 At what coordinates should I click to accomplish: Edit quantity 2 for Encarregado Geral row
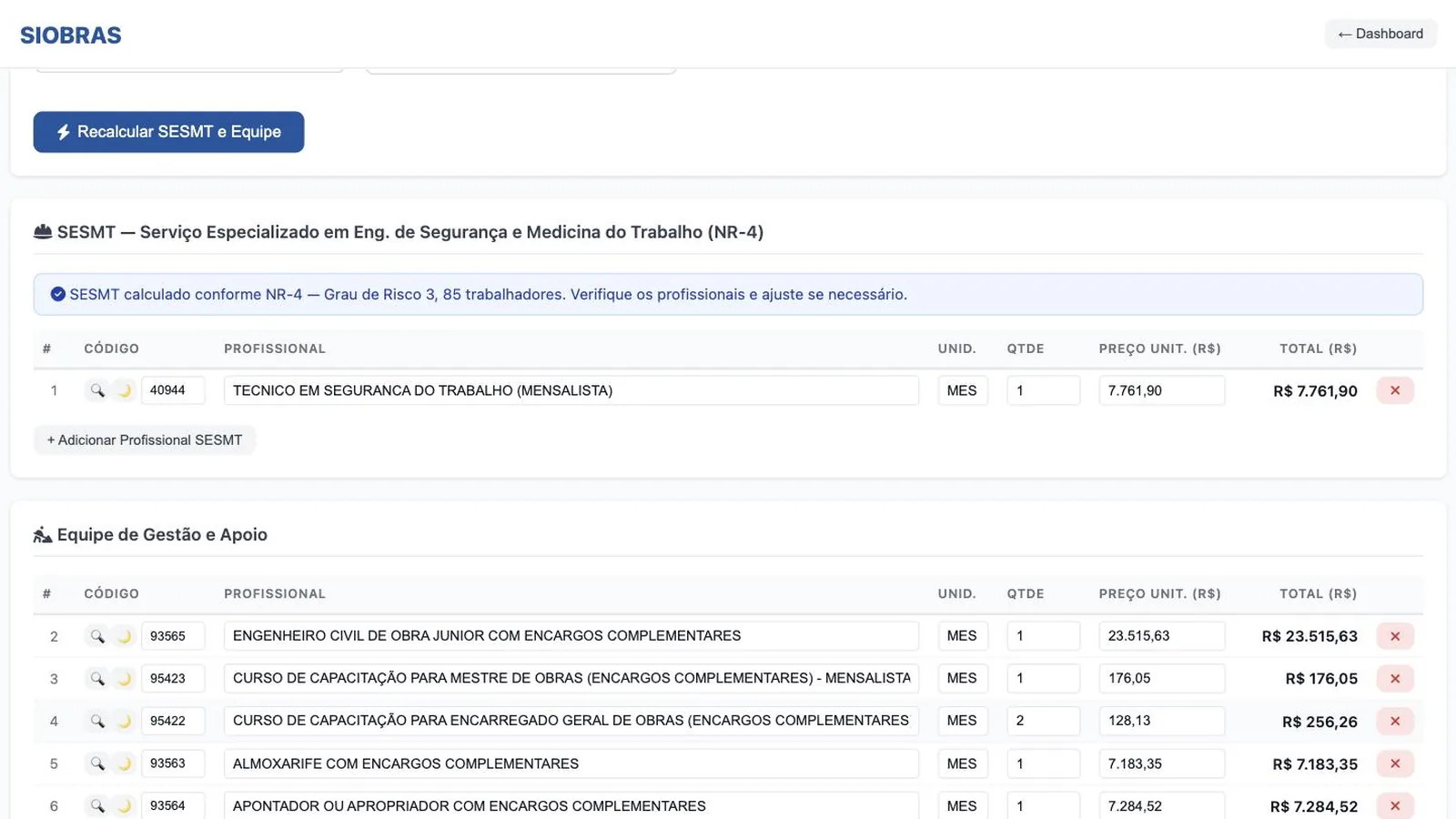pyautogui.click(x=1043, y=721)
